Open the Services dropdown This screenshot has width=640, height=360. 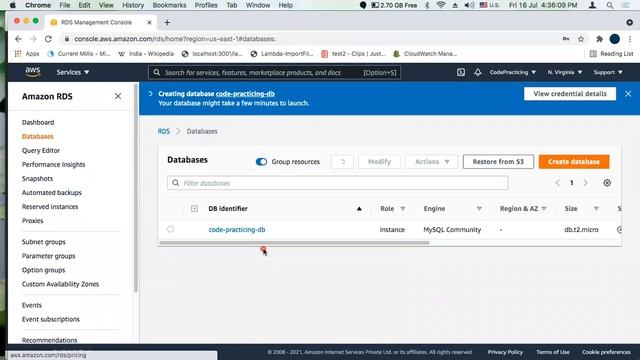point(73,72)
